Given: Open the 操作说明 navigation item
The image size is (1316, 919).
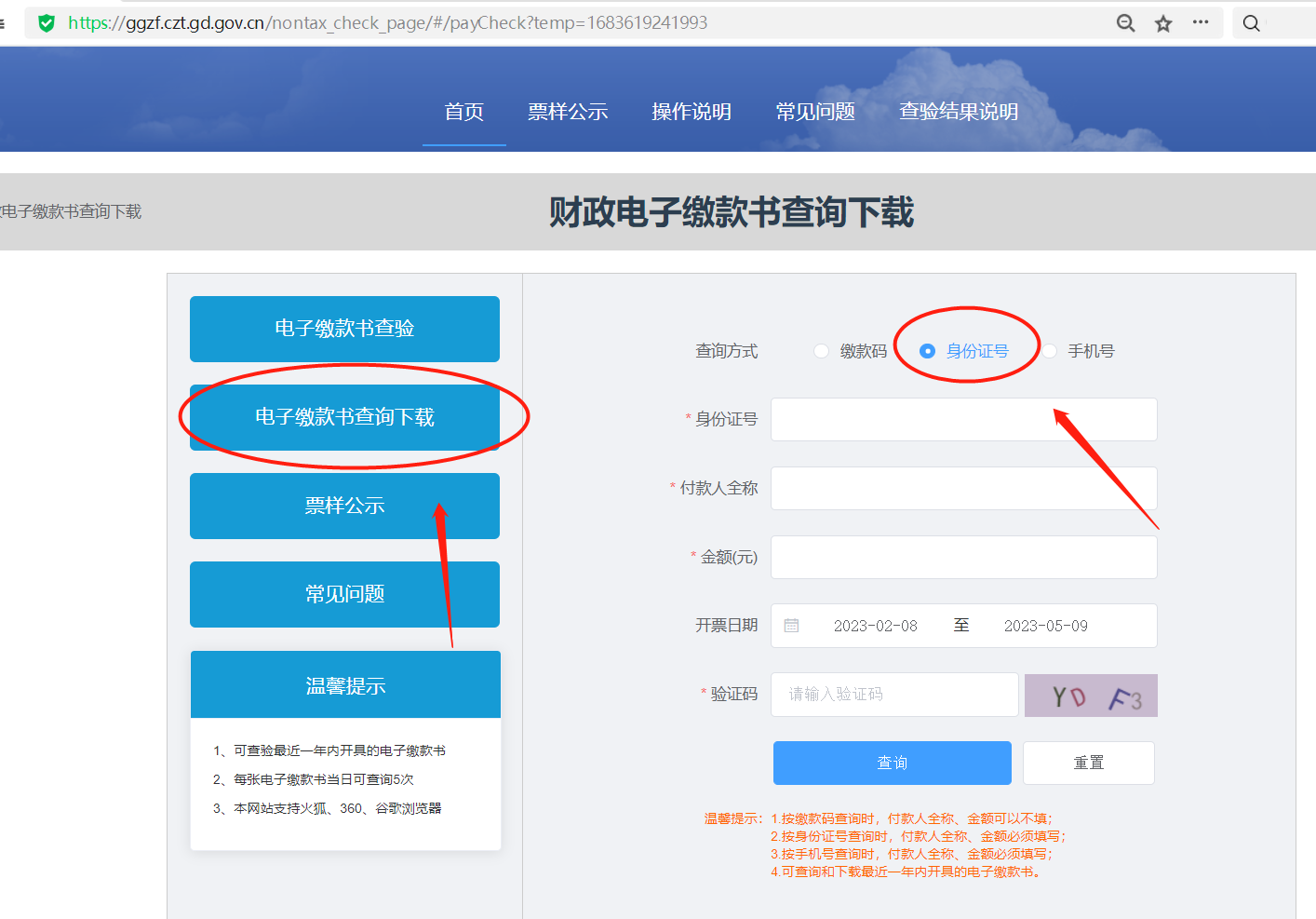Looking at the screenshot, I should click(x=691, y=111).
